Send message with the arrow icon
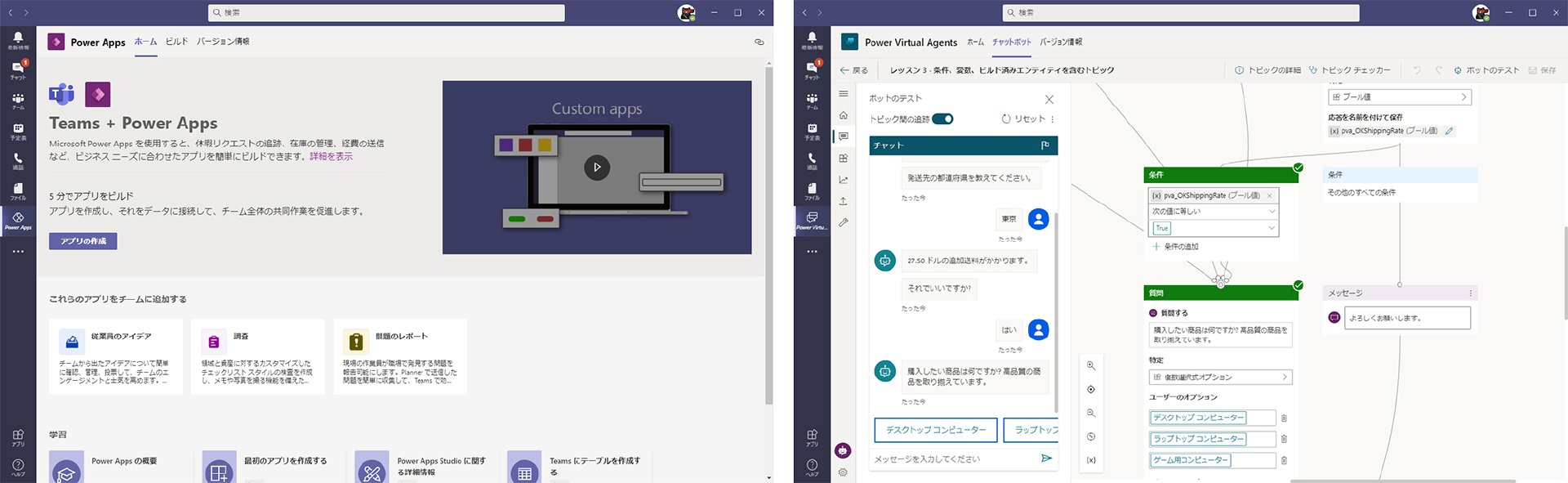The height and width of the screenshot is (483, 1568). (1046, 458)
